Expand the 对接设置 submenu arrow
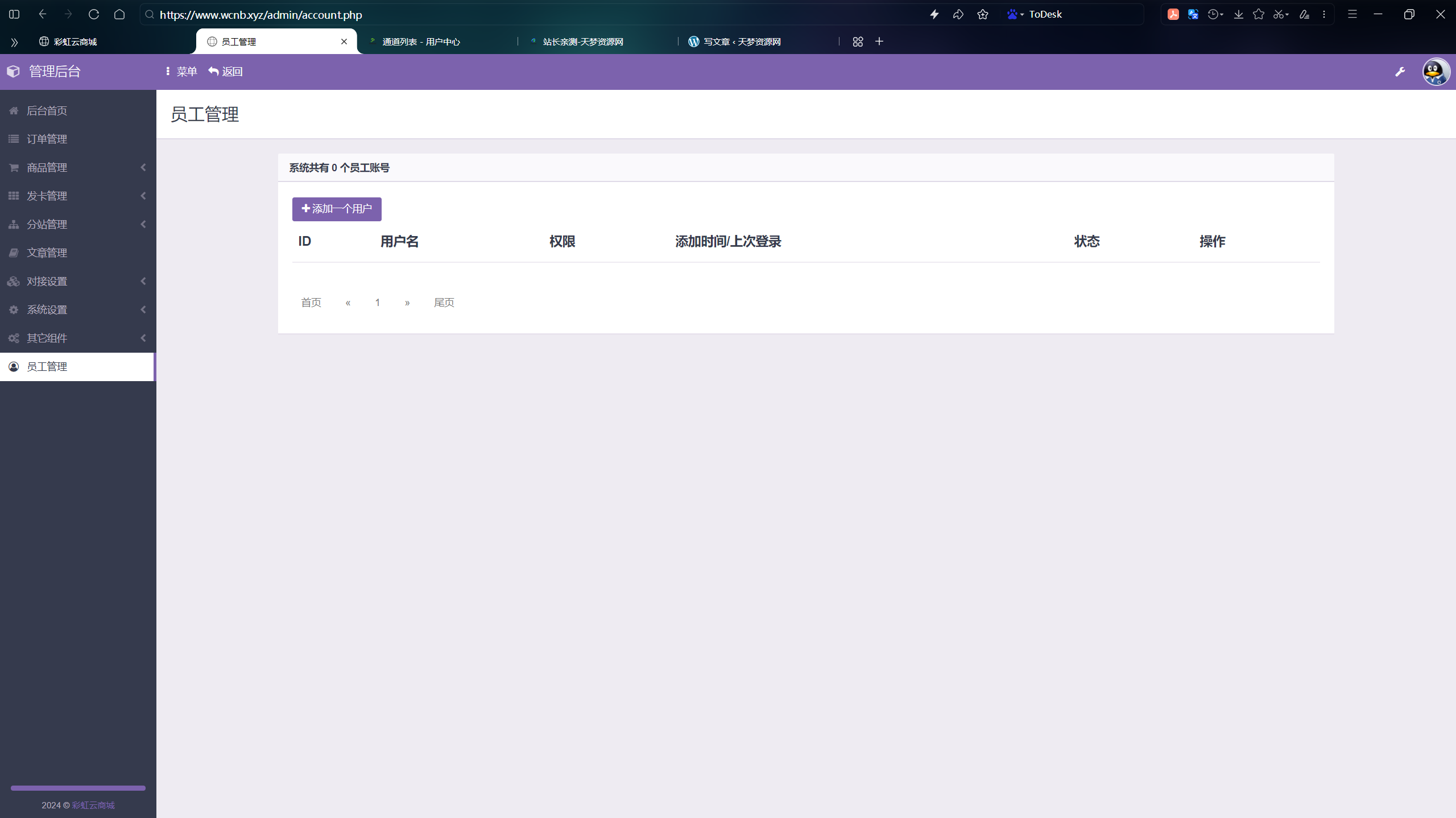1456x818 pixels. coord(143,281)
